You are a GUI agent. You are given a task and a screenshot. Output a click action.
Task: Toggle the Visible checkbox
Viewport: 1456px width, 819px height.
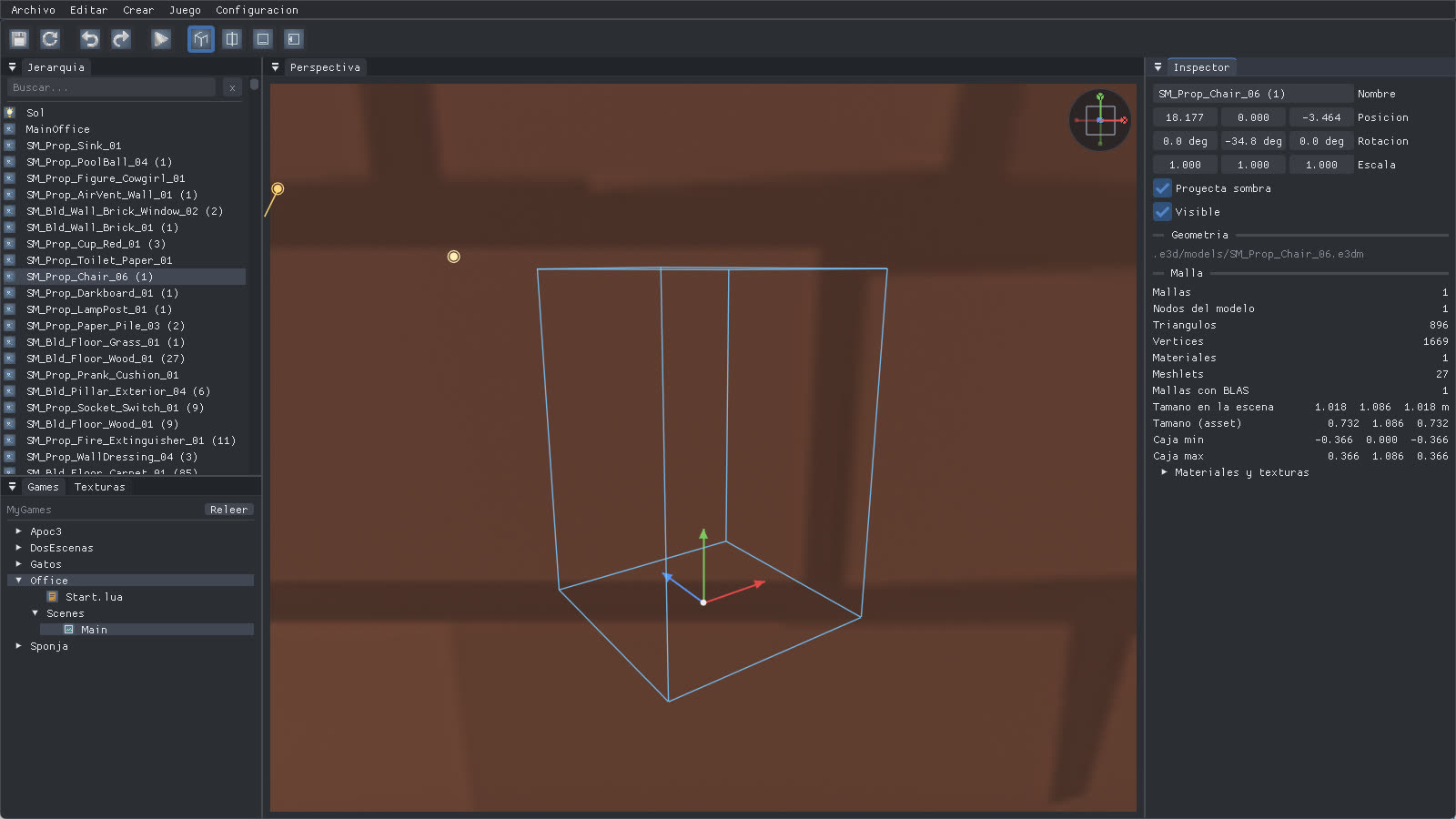(1162, 212)
